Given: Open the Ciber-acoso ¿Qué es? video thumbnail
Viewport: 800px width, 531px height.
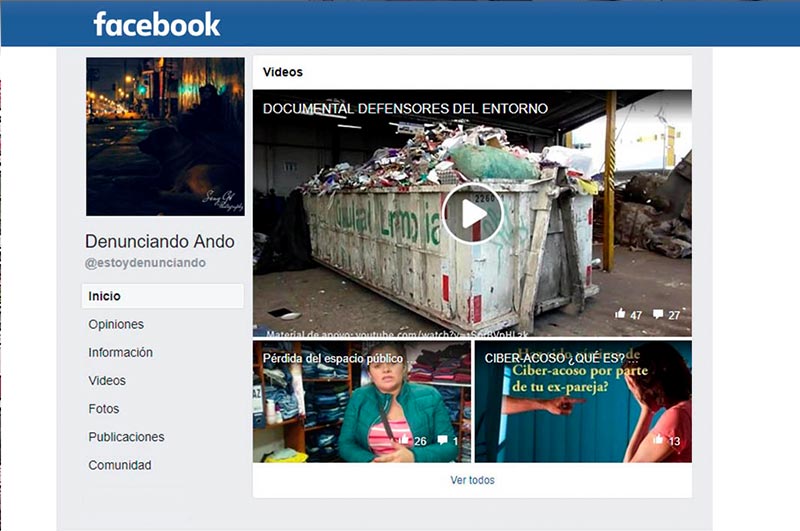Looking at the screenshot, I should 582,400.
